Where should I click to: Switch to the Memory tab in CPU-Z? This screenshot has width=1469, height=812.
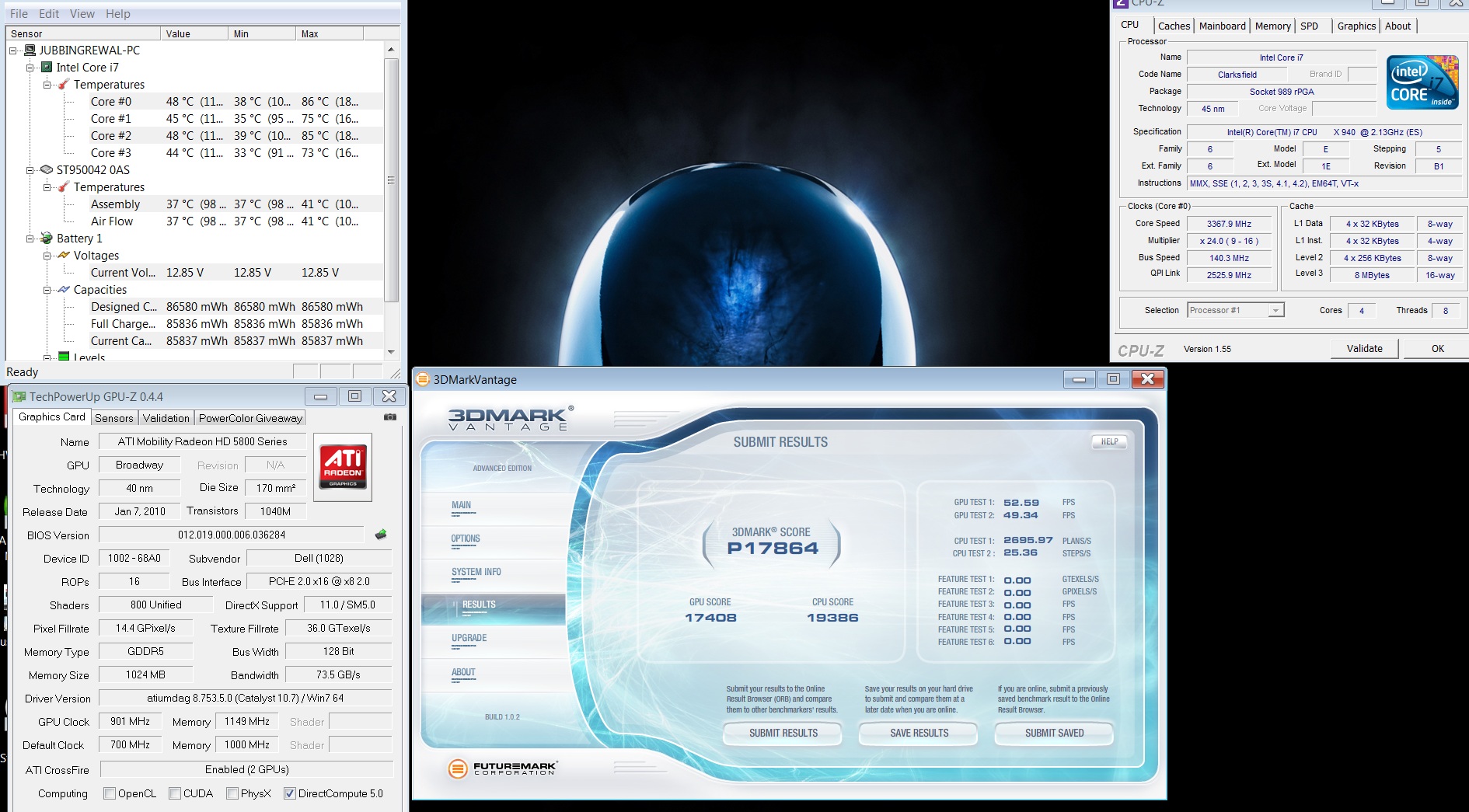(x=1273, y=26)
